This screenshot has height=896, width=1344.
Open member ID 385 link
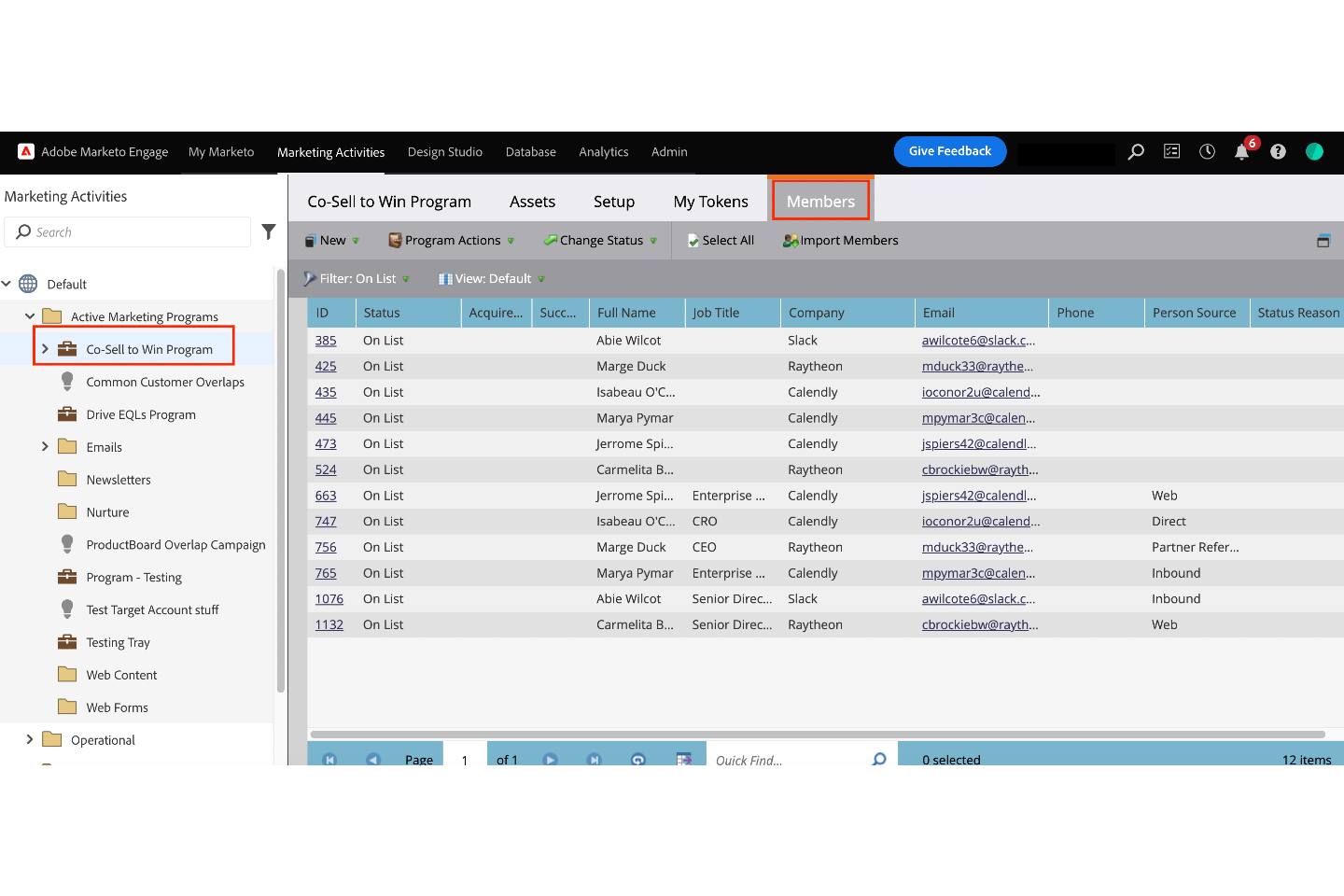(x=326, y=341)
